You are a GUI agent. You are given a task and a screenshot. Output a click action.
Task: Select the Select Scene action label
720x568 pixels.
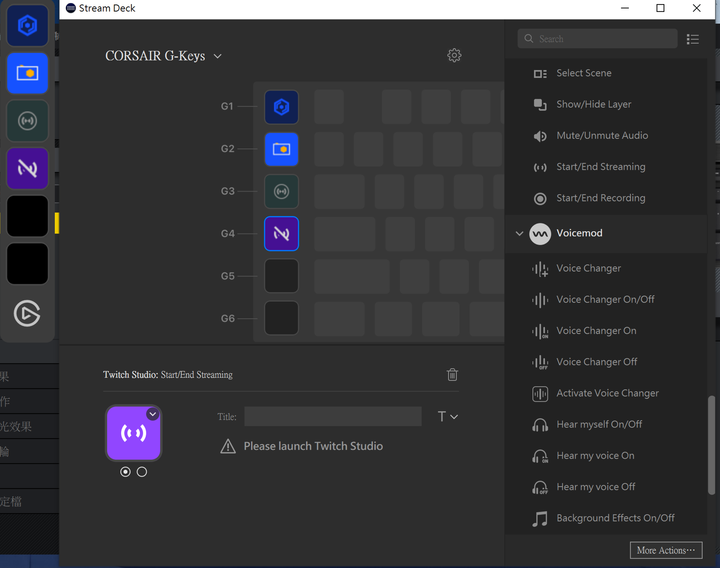coord(584,73)
